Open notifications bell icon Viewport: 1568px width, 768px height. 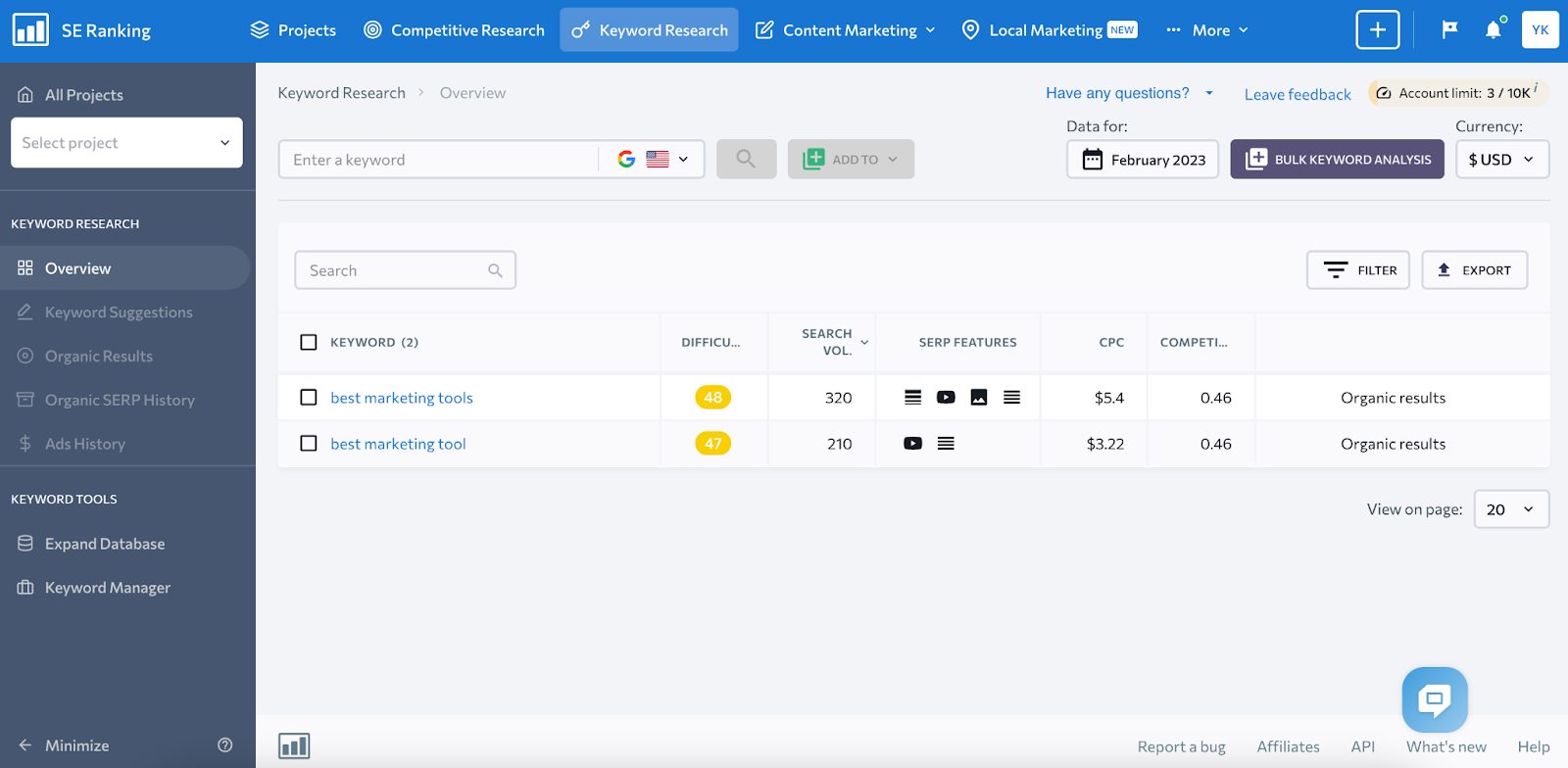[1494, 29]
